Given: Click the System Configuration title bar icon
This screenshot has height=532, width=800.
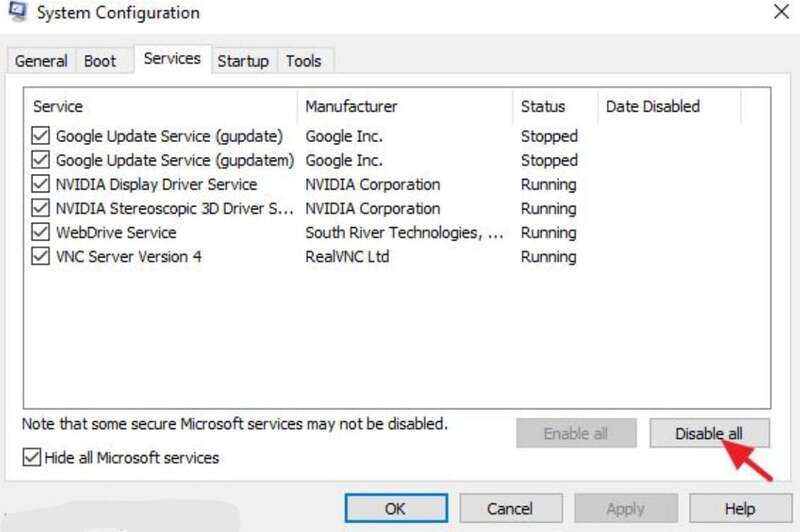Looking at the screenshot, I should (x=17, y=12).
